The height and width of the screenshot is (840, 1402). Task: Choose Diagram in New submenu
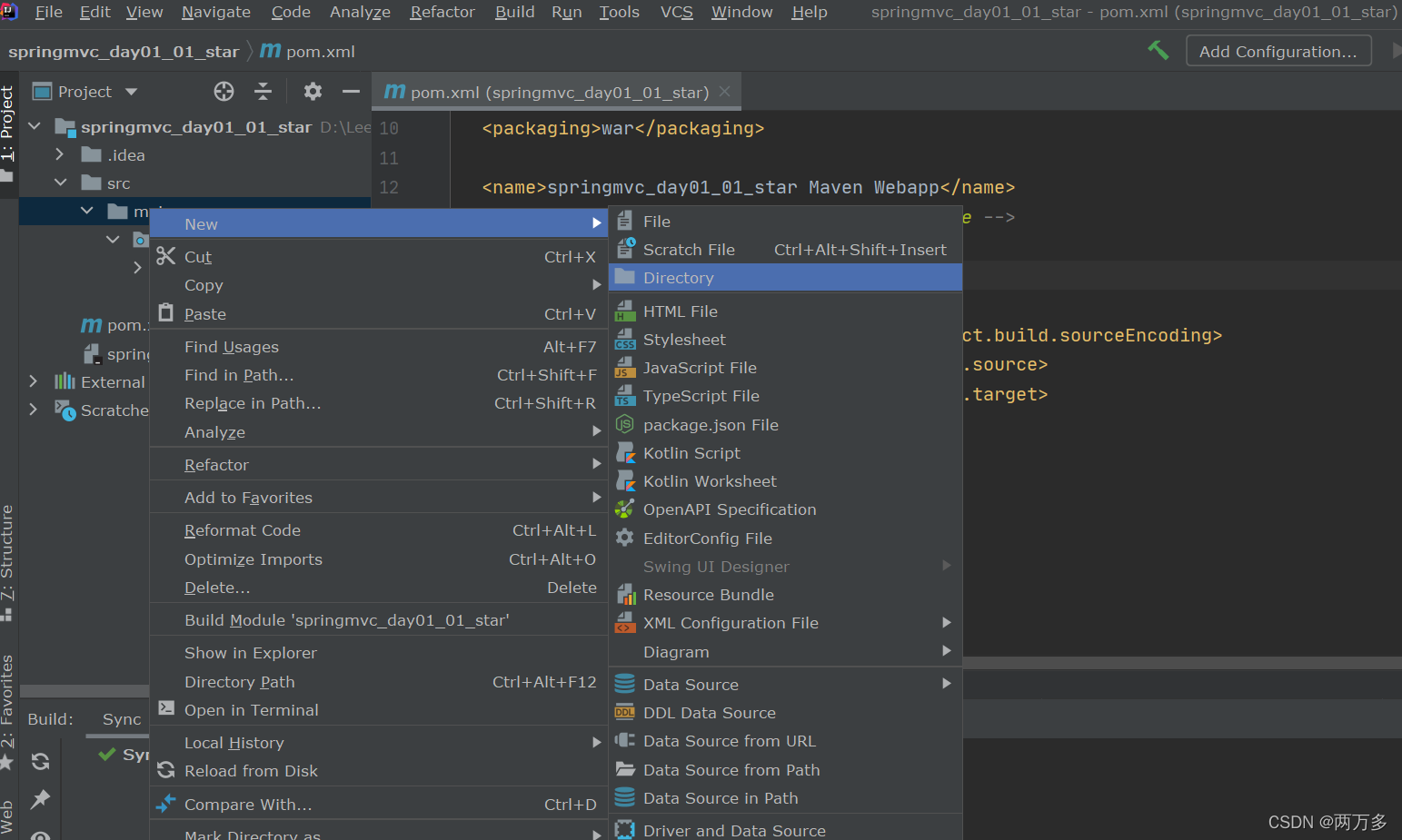[x=785, y=651]
